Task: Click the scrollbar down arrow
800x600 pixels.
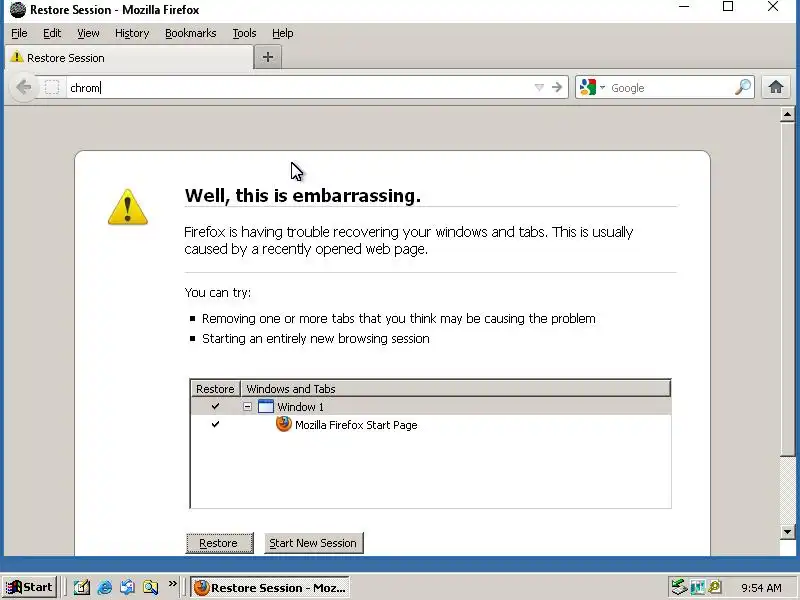Action: pos(787,532)
